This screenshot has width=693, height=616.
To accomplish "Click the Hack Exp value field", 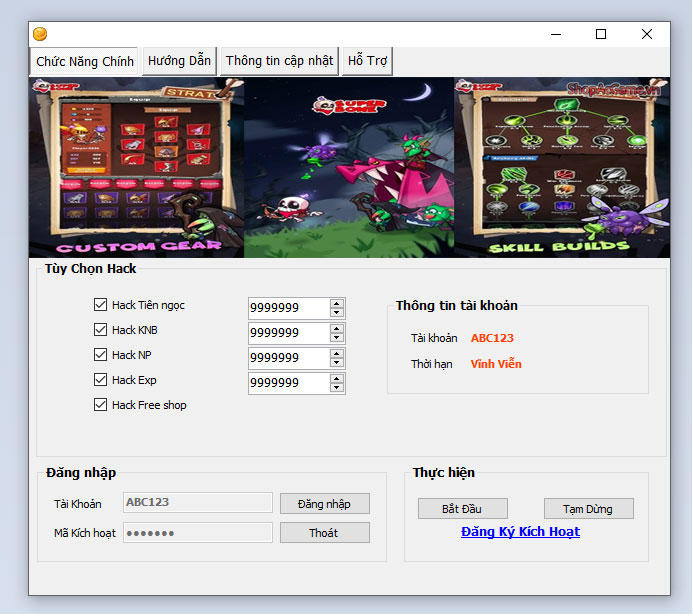I will (289, 383).
